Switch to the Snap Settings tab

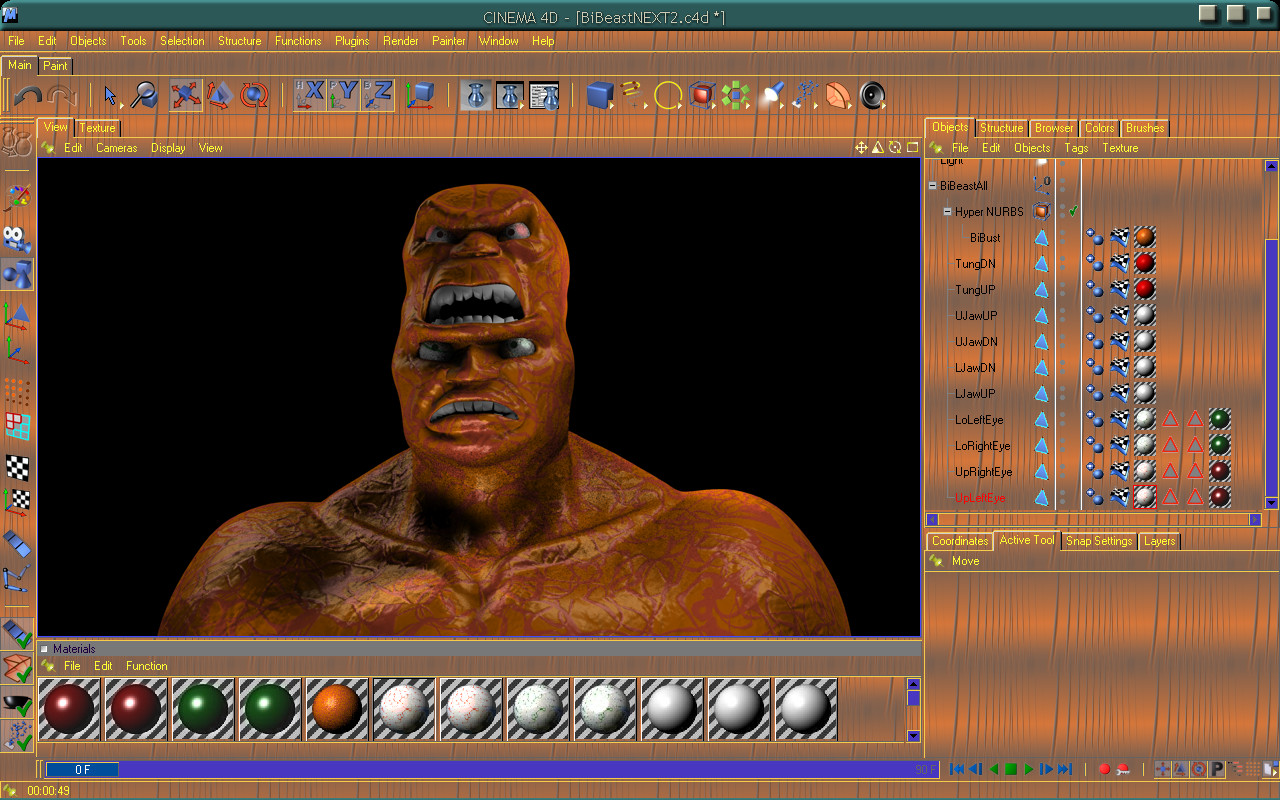coord(1098,541)
